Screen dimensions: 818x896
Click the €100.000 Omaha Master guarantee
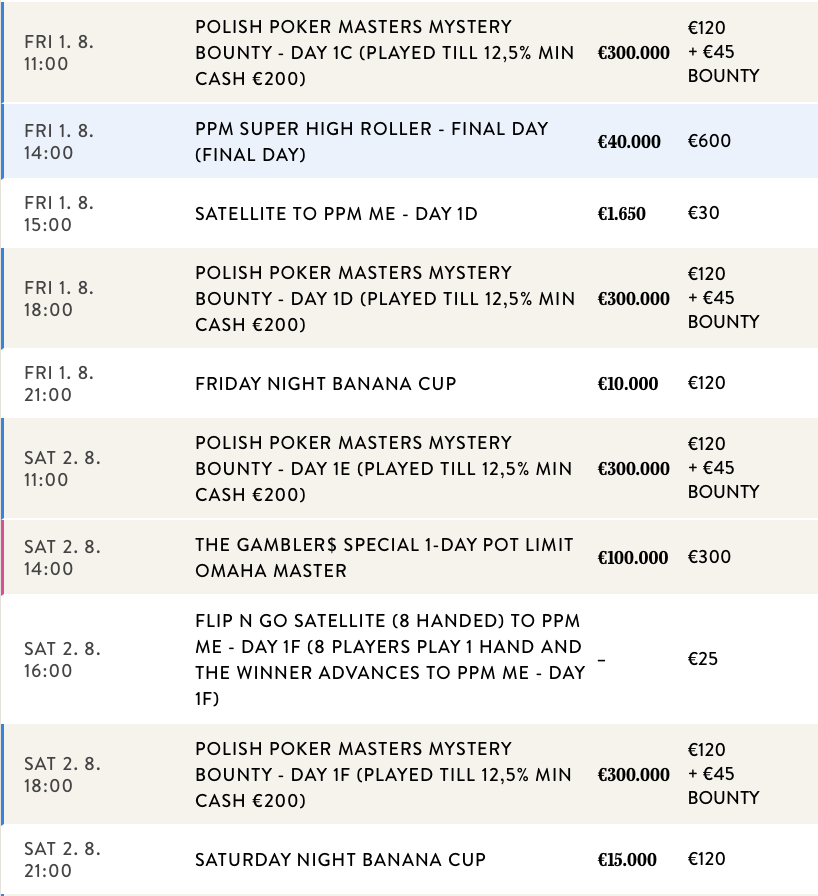(633, 558)
